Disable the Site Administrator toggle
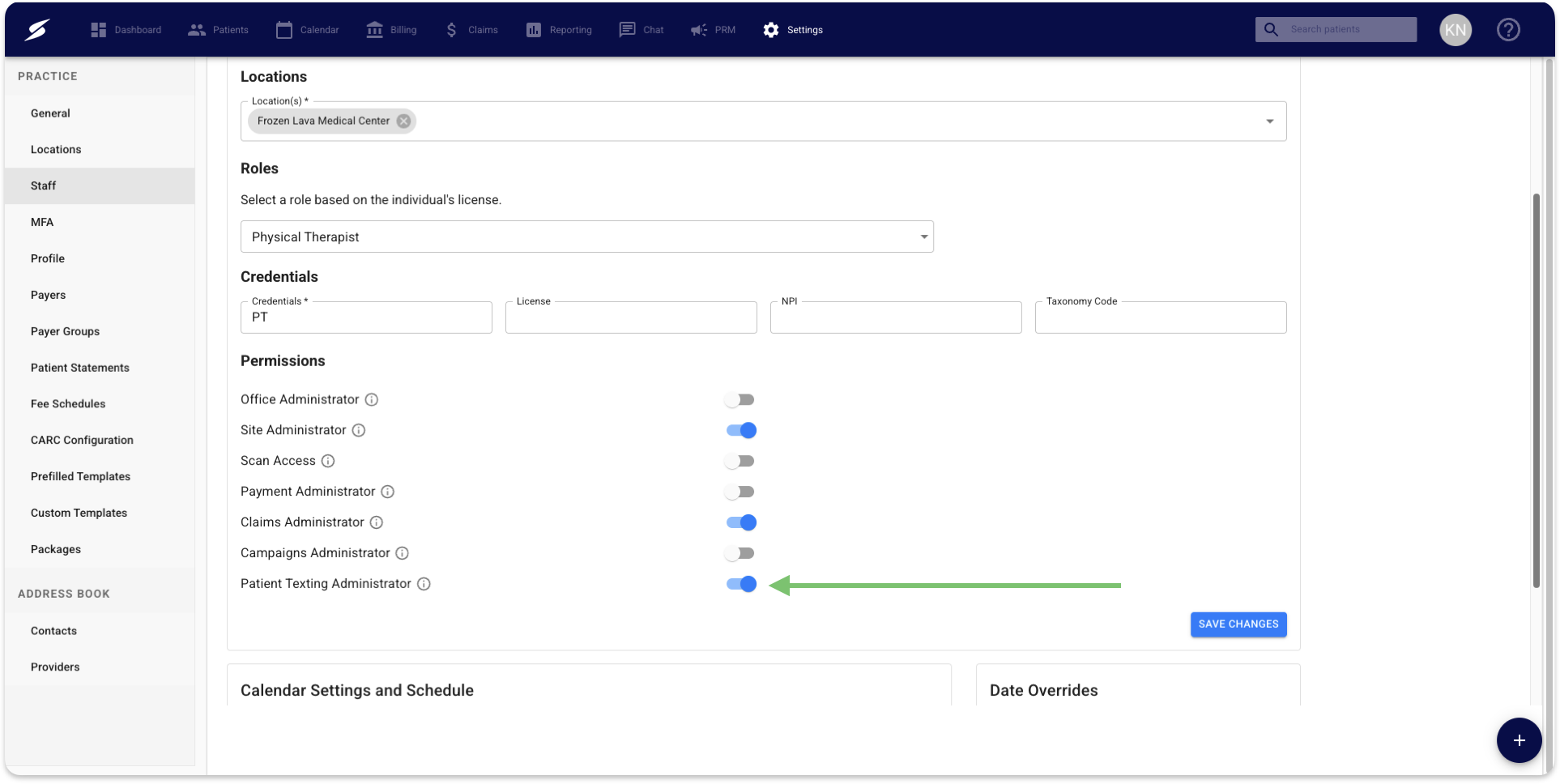Image resolution: width=1560 pixels, height=784 pixels. click(x=741, y=430)
